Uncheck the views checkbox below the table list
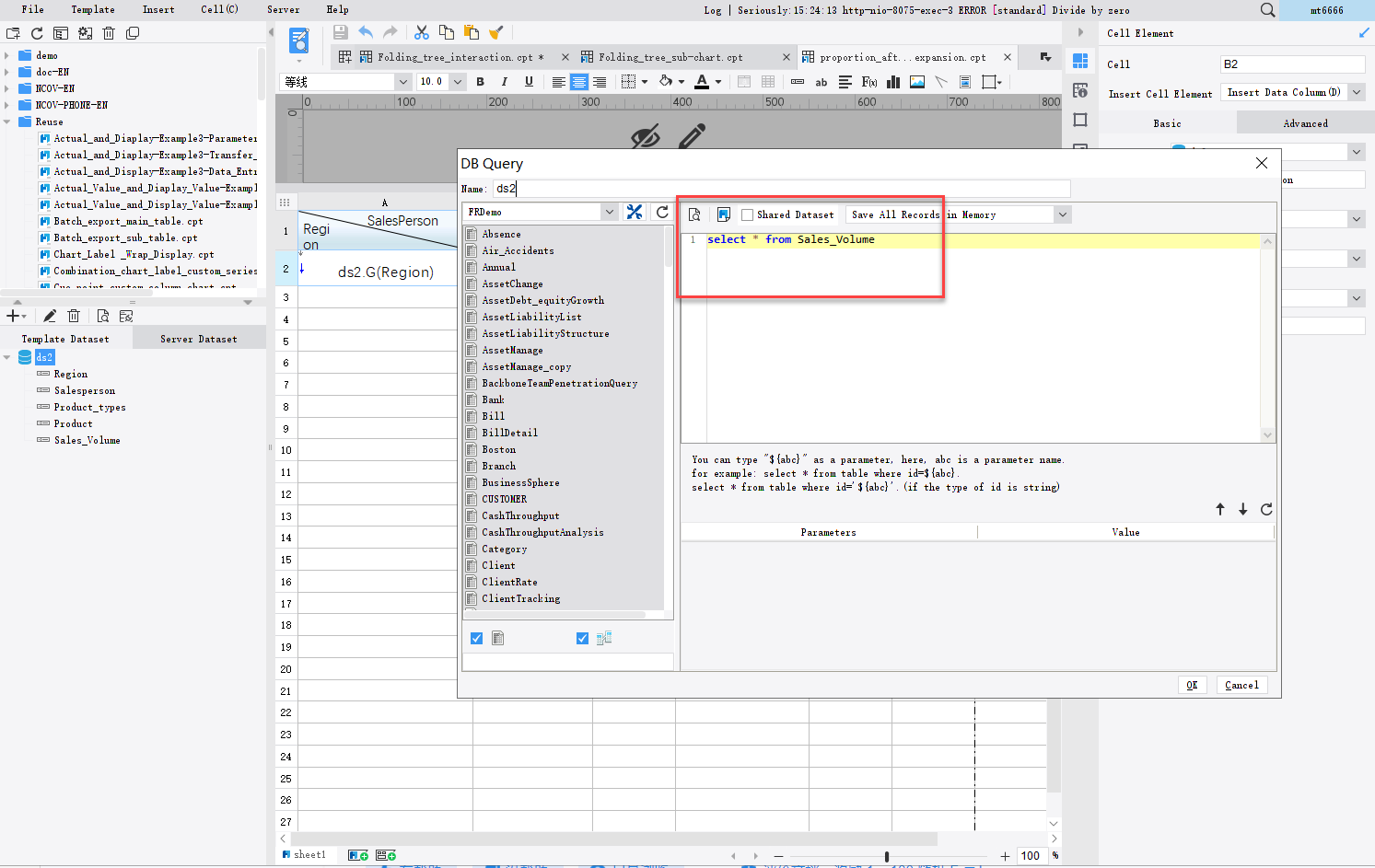1375x868 pixels. tap(582, 638)
